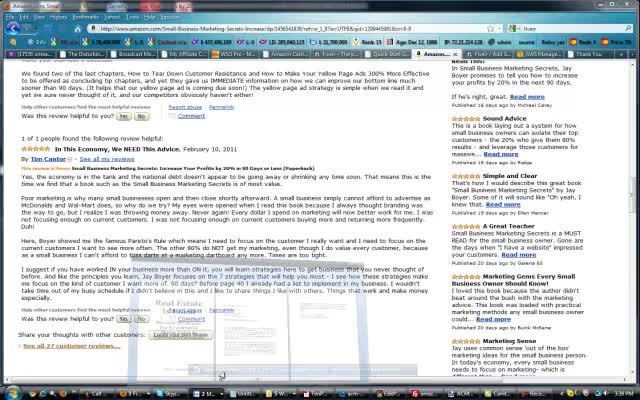Click Permalink under first review

tap(222, 107)
